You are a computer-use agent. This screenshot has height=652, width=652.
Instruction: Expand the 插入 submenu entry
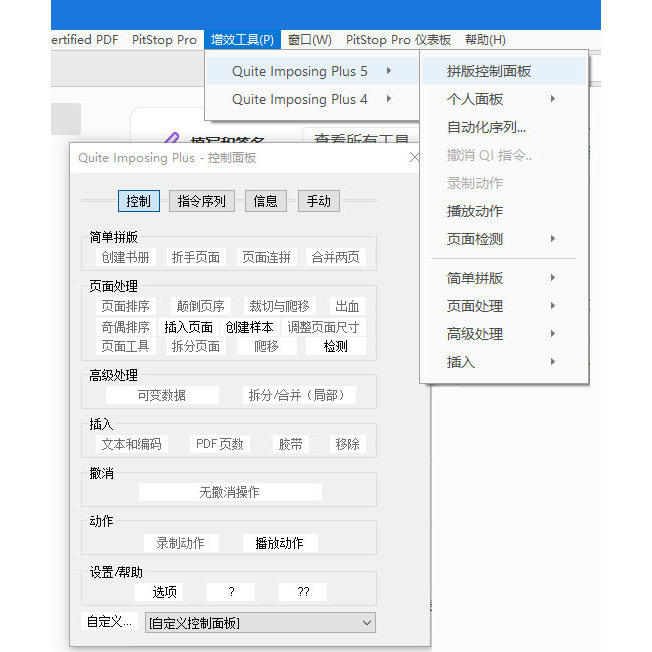tap(504, 362)
